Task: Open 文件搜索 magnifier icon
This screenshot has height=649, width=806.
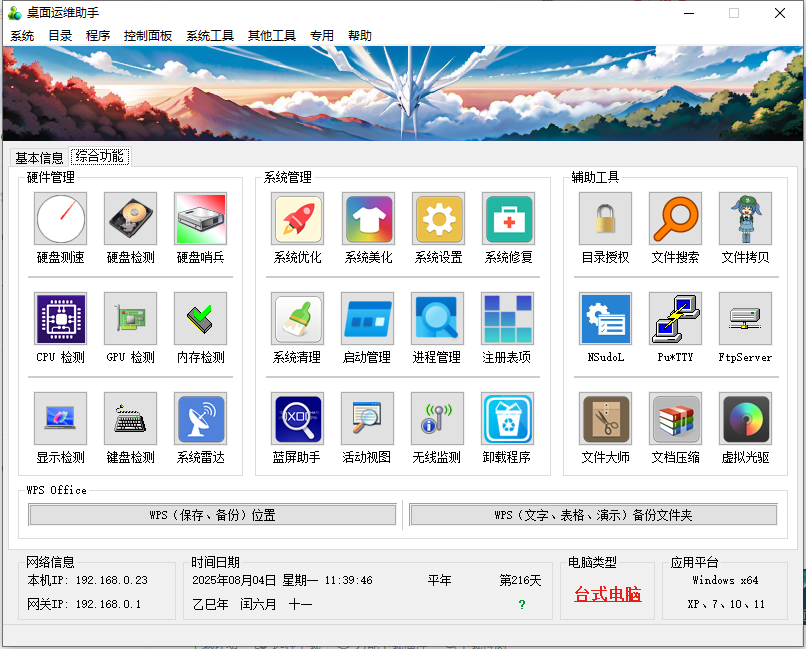Action: [x=675, y=219]
